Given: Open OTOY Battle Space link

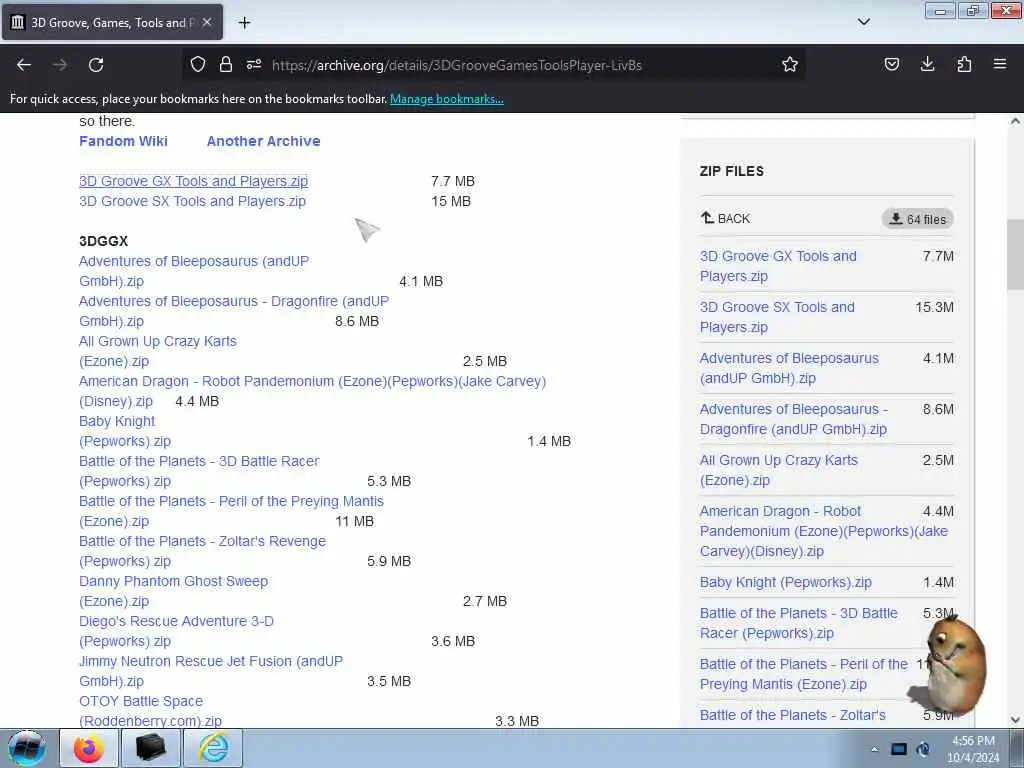Looking at the screenshot, I should 150,711.
